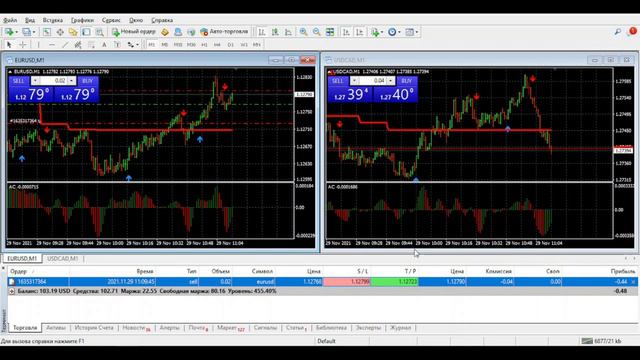This screenshot has width=640, height=360.
Task: Open the red notification badge icon
Action: tap(632, 31)
